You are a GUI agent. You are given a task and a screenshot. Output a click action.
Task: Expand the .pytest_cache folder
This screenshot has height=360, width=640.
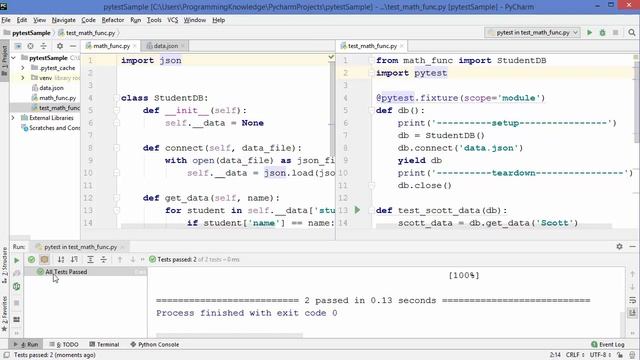click(23, 68)
